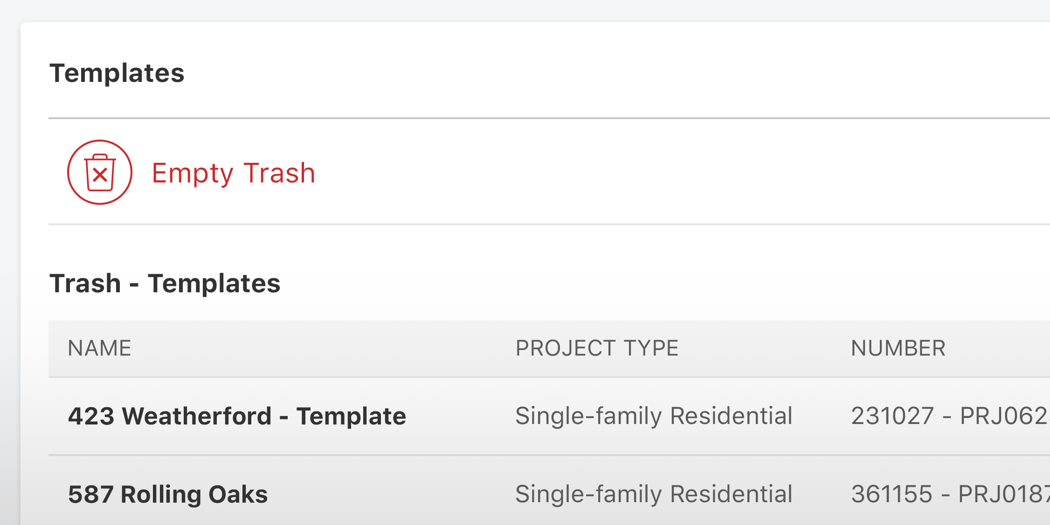This screenshot has width=1050, height=525.
Task: Click the Templates page heading
Action: click(x=116, y=73)
